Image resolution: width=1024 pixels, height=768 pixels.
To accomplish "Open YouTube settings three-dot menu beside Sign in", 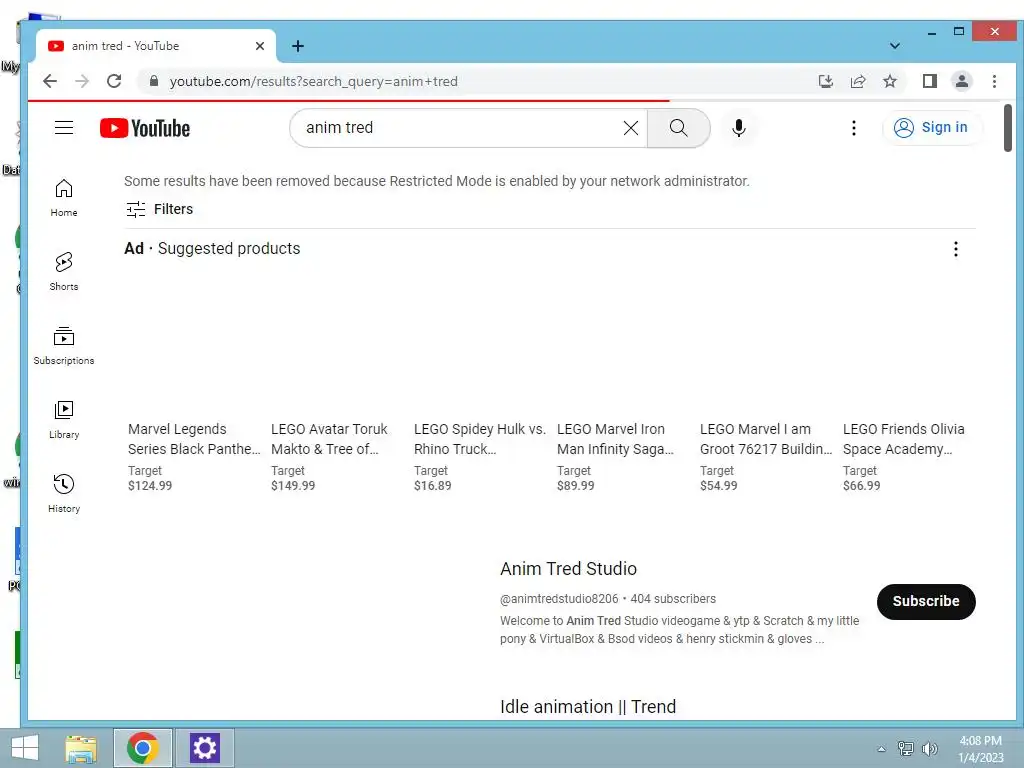I will pyautogui.click(x=854, y=128).
